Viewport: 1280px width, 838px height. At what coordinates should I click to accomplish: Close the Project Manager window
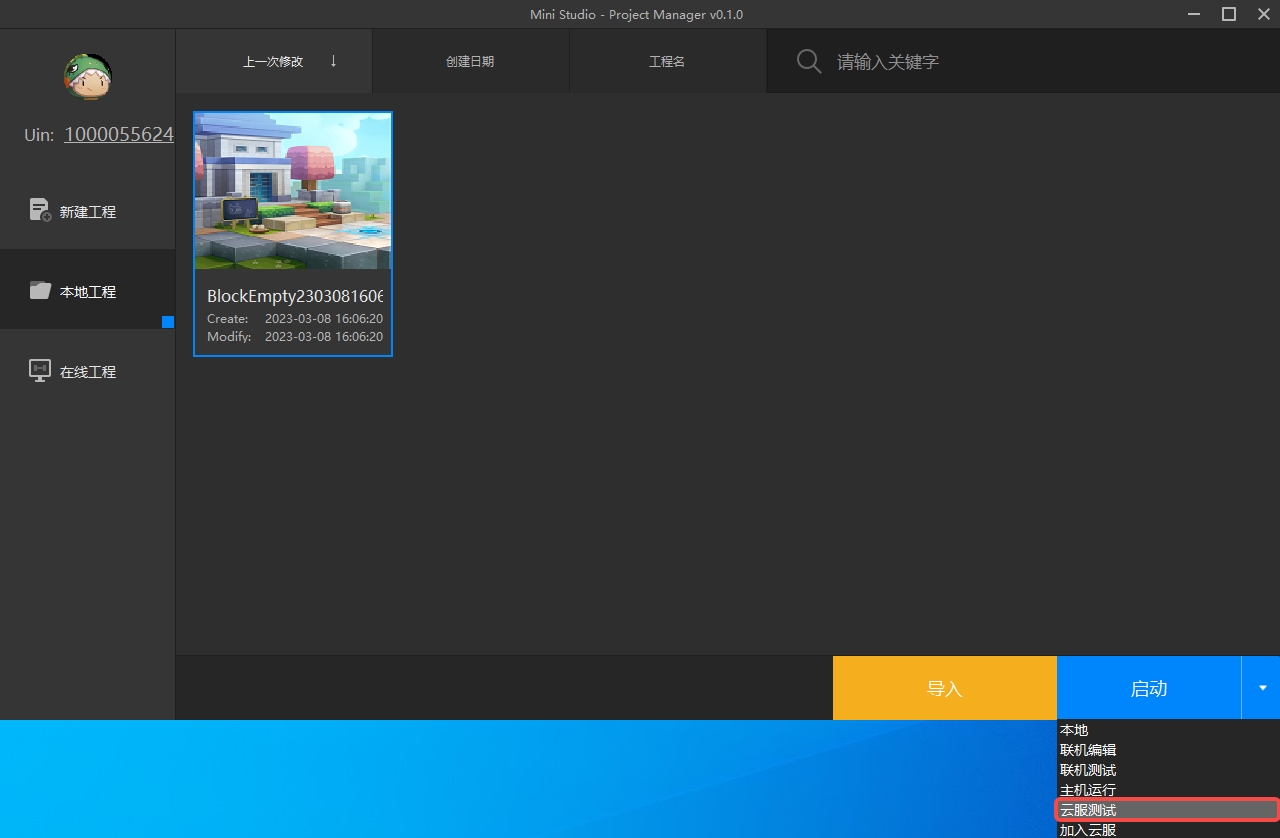point(1263,14)
